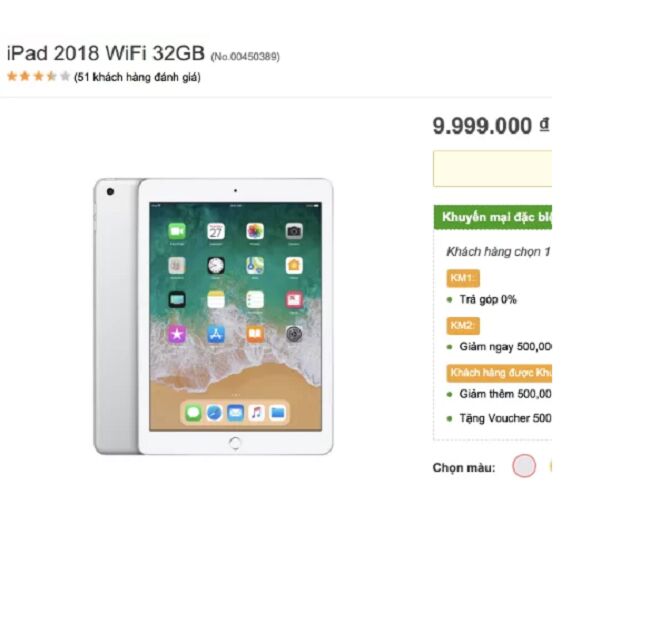Open the 51 khách hàng đánh giá reviews link
The width and height of the screenshot is (650, 623).
[137, 77]
